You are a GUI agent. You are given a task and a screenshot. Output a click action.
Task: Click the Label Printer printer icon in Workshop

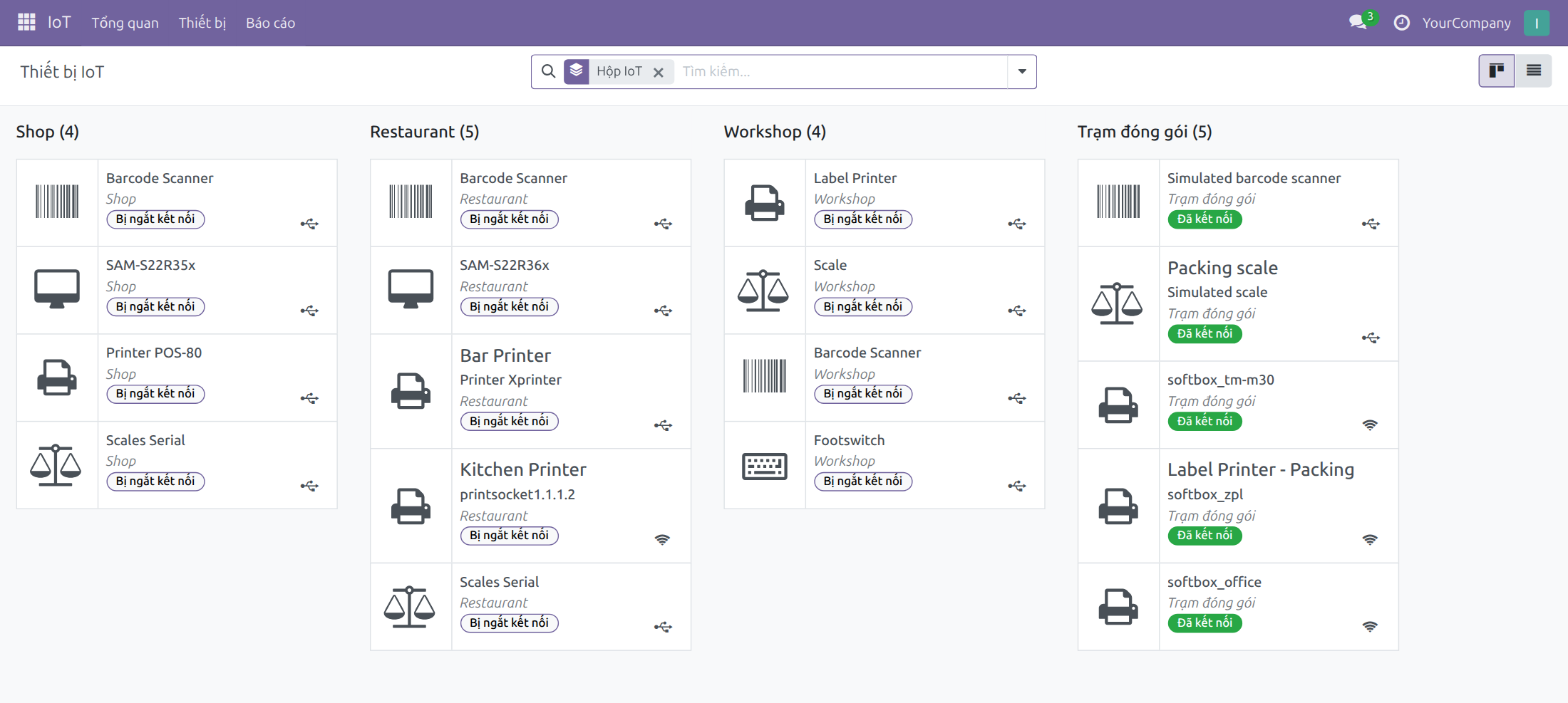tap(764, 203)
